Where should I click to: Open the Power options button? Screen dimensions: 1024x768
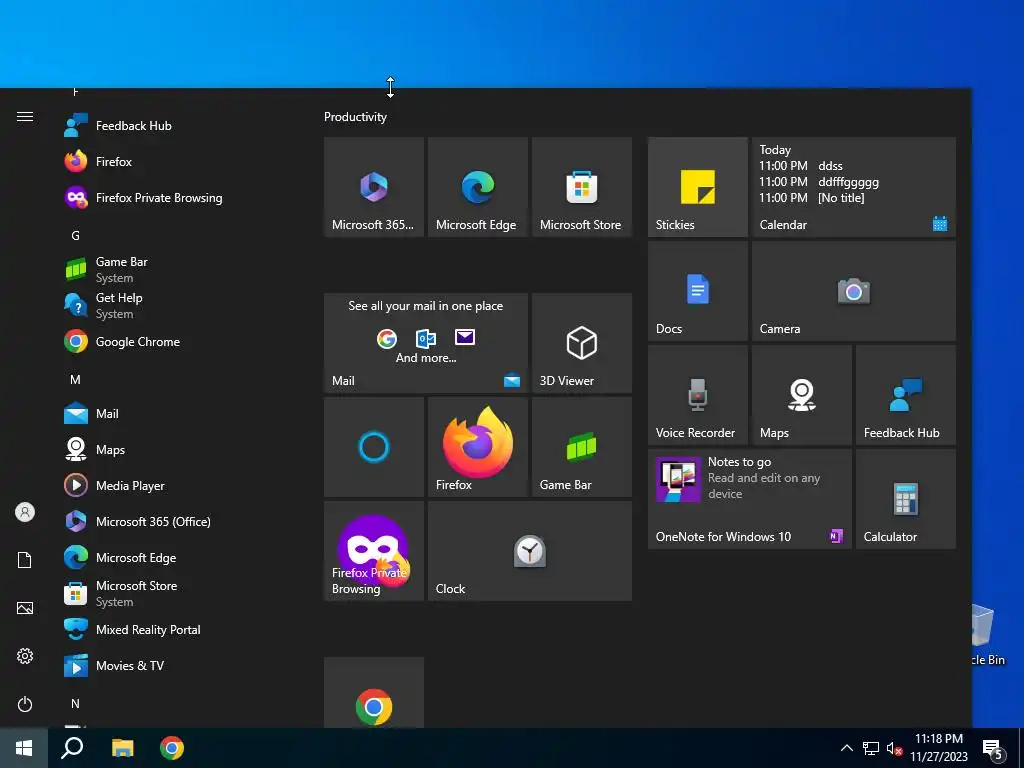(x=25, y=704)
